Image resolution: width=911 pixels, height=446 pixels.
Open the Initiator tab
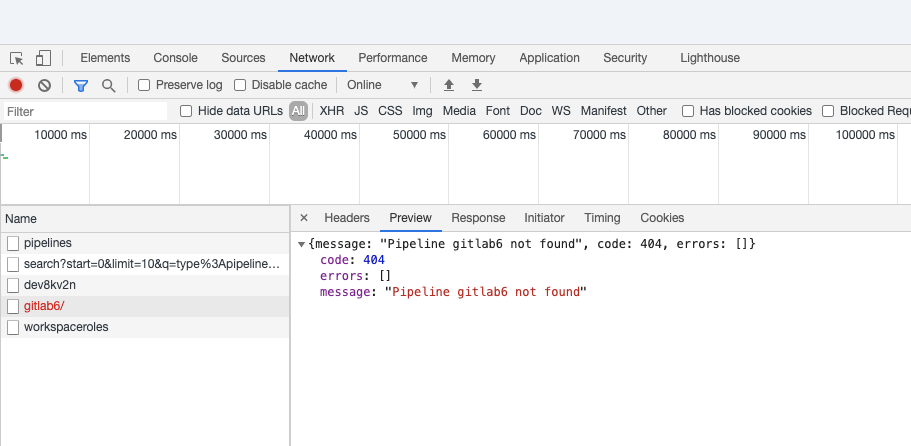544,218
